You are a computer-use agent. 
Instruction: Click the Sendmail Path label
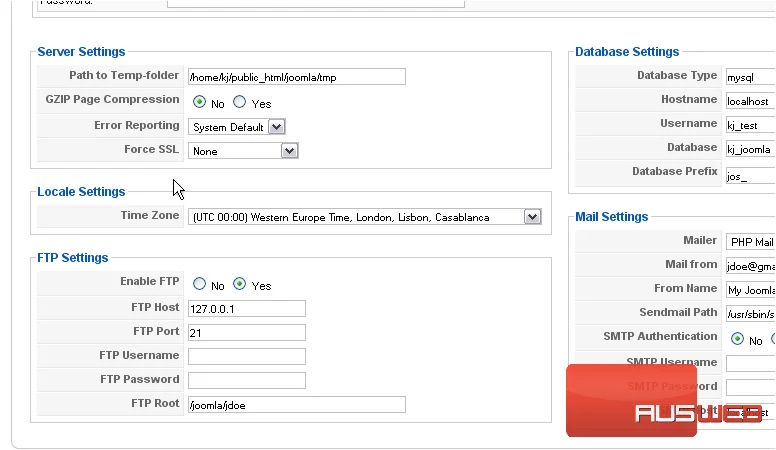(678, 312)
